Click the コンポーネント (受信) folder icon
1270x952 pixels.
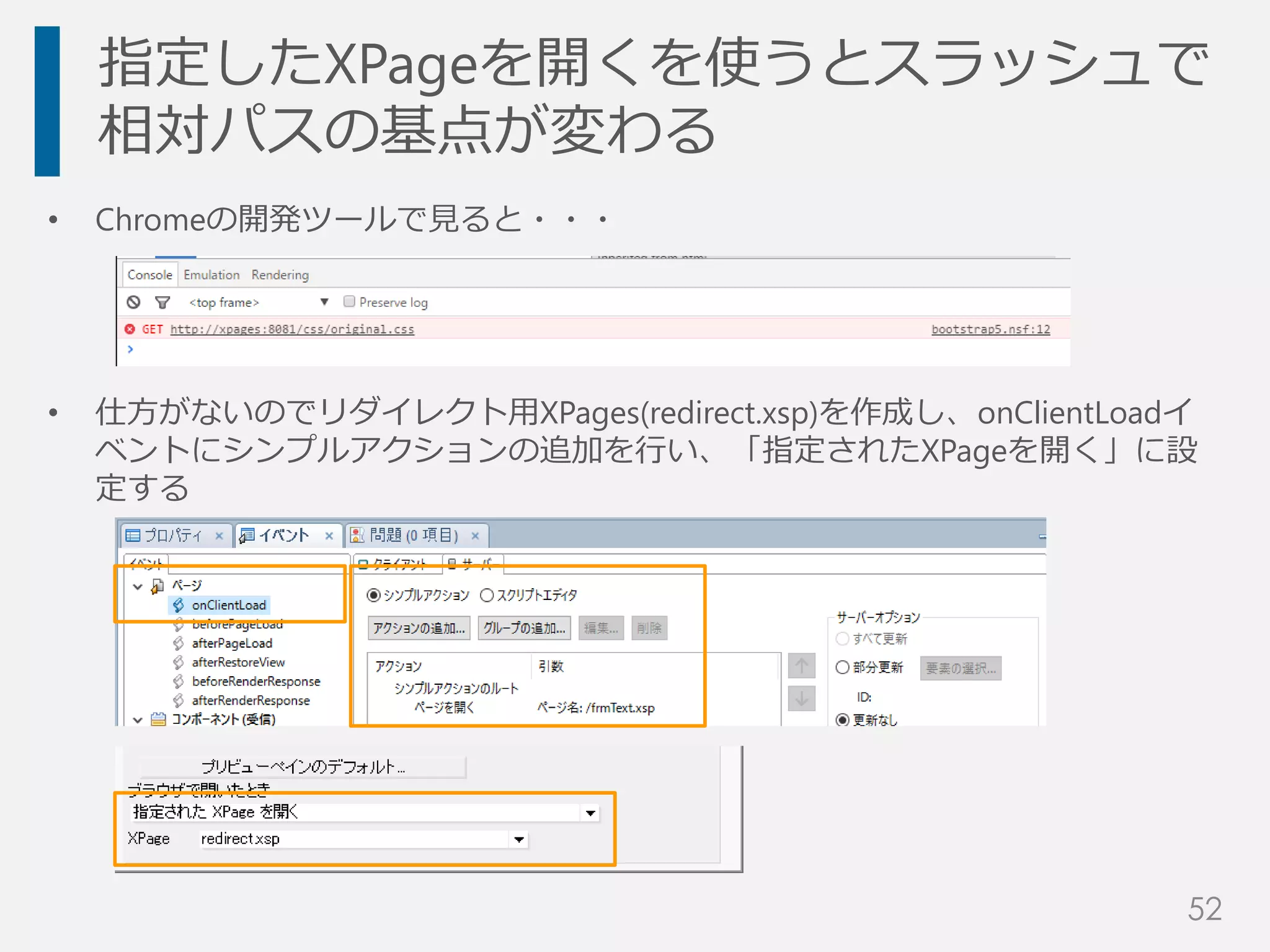coord(159,719)
